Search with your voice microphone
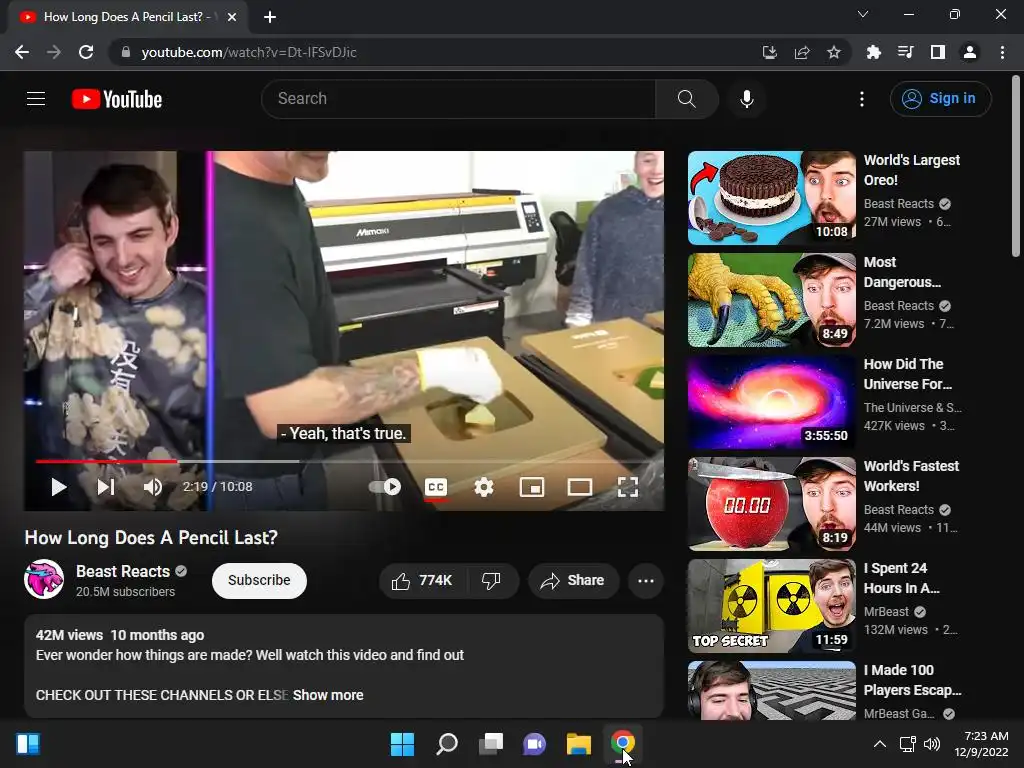 [x=747, y=99]
